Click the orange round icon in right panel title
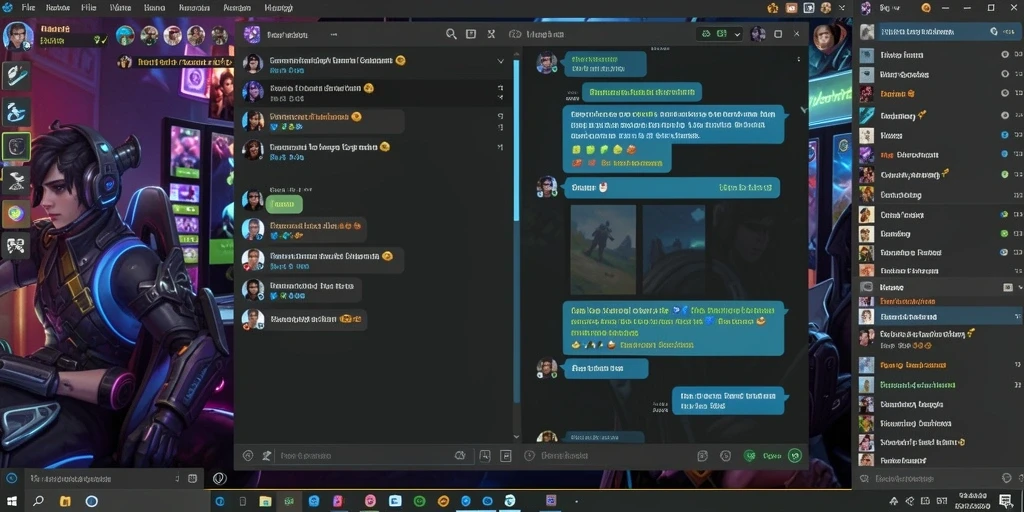This screenshot has width=1024, height=512. click(x=926, y=8)
